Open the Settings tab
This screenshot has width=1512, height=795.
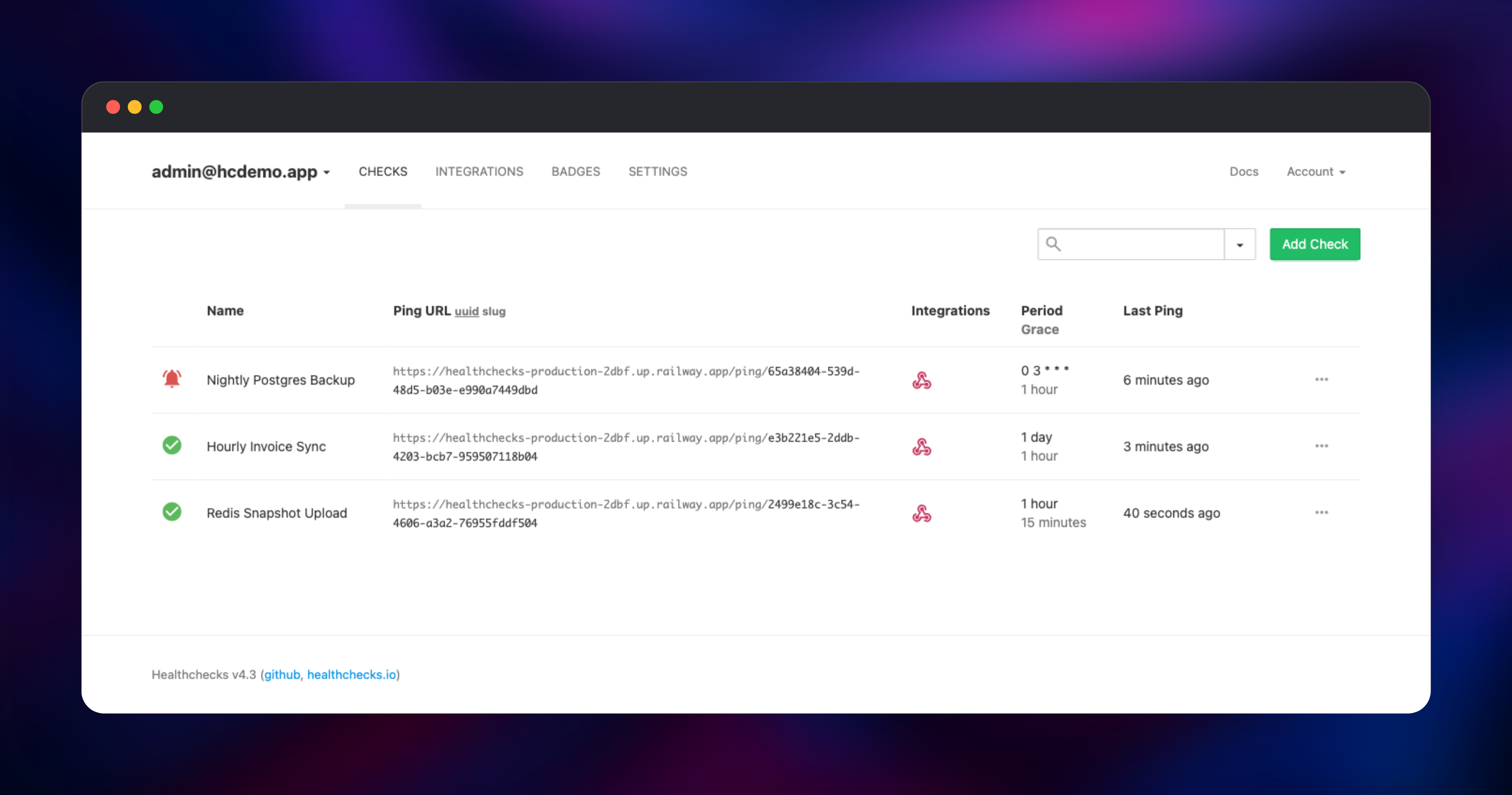tap(657, 171)
